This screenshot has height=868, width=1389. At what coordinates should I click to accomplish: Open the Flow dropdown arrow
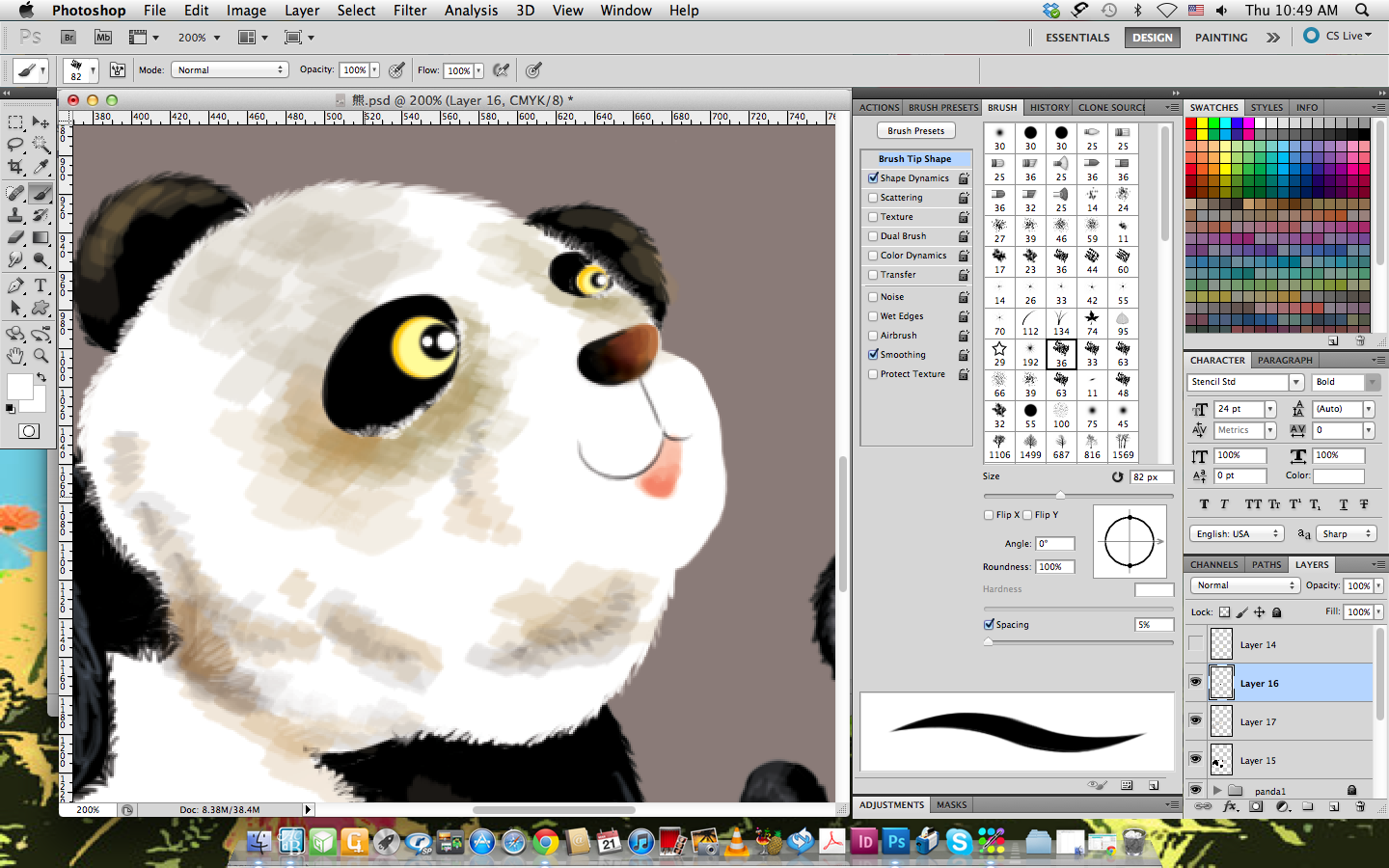pos(478,70)
